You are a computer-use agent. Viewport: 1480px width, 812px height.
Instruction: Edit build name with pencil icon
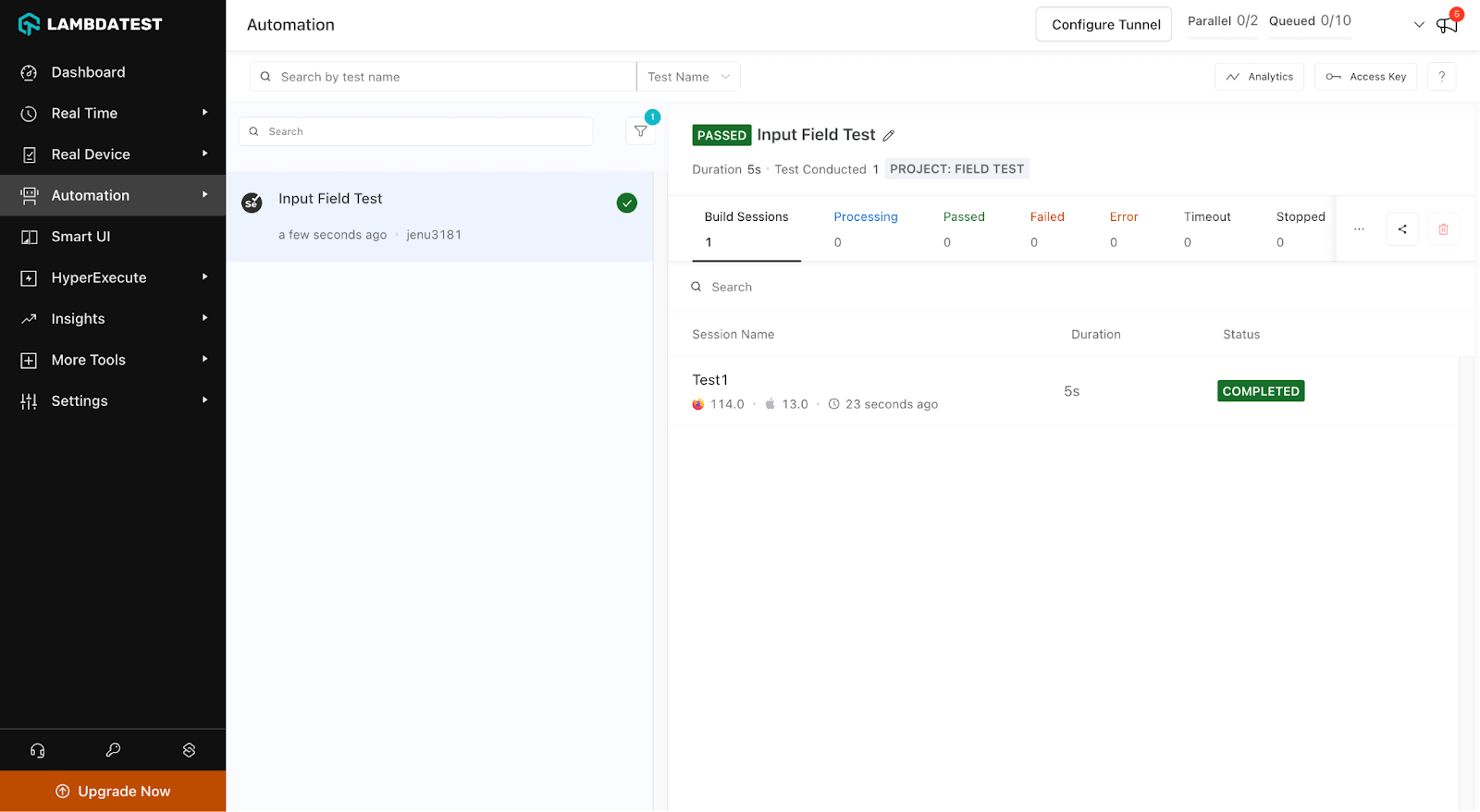coord(889,135)
